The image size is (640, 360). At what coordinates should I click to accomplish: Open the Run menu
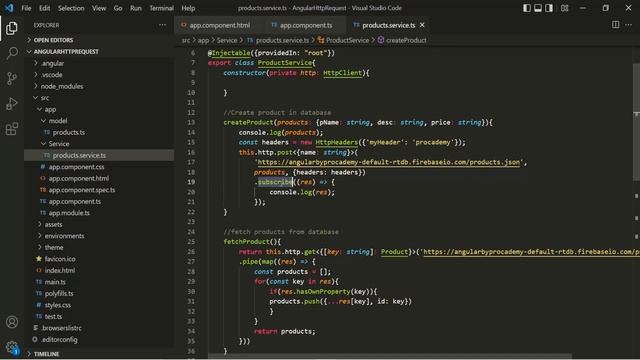[x=136, y=8]
